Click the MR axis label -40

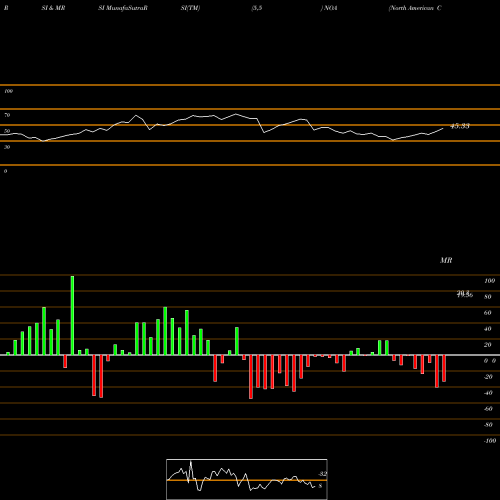coord(488,393)
